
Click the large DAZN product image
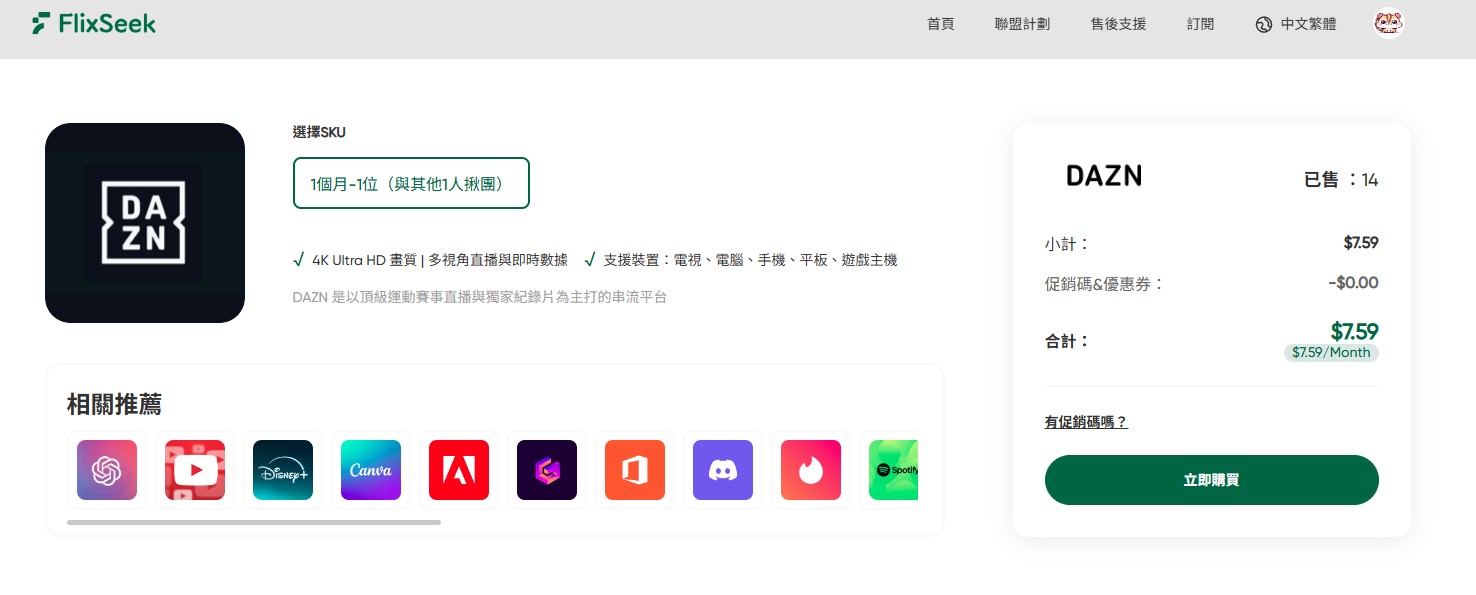pos(145,223)
